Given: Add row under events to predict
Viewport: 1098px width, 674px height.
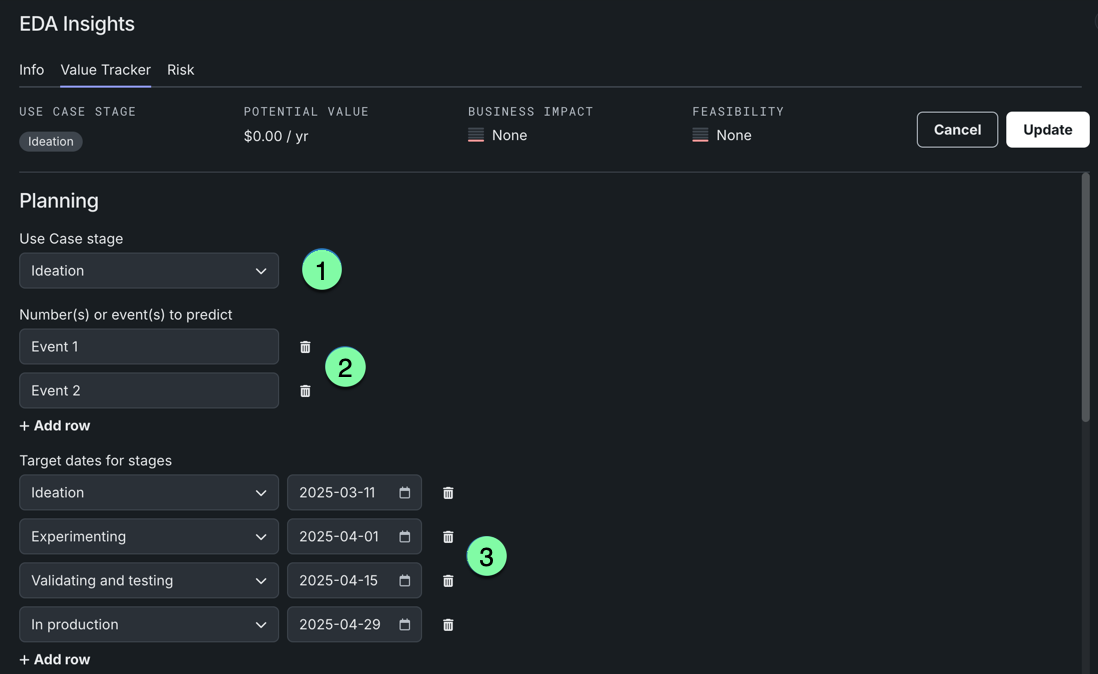Looking at the screenshot, I should click(x=55, y=426).
